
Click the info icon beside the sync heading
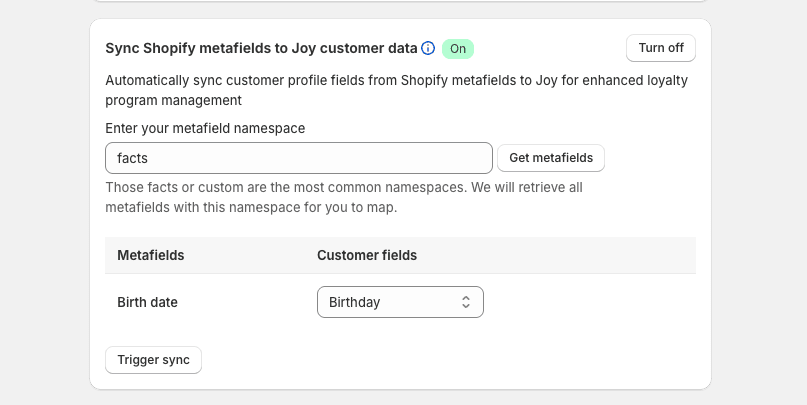(428, 48)
